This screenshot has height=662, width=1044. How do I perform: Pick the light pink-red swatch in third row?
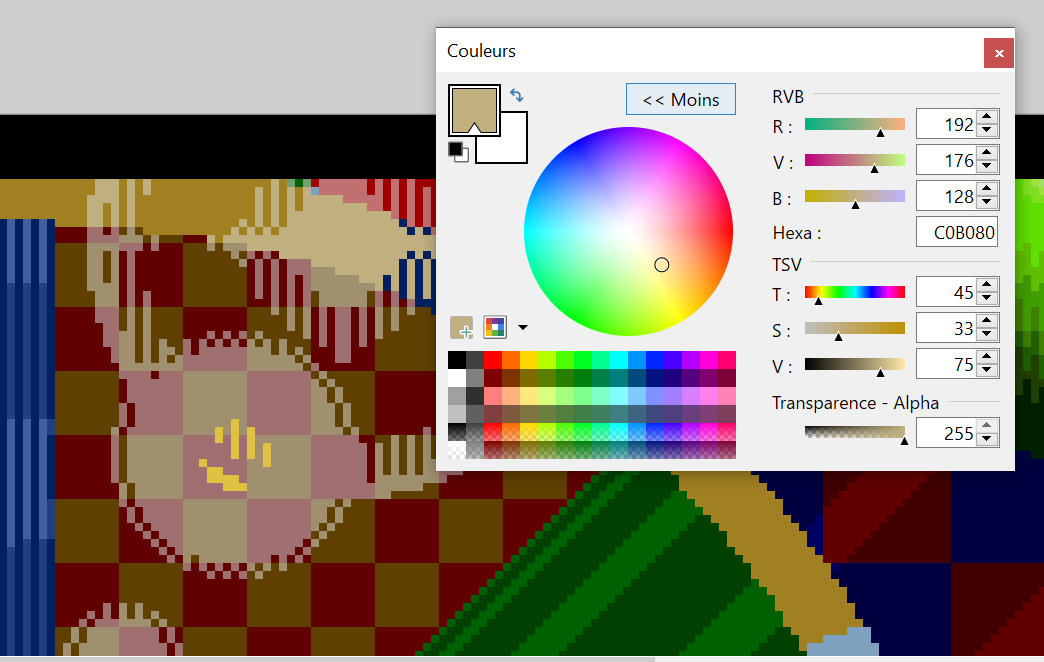coord(493,396)
